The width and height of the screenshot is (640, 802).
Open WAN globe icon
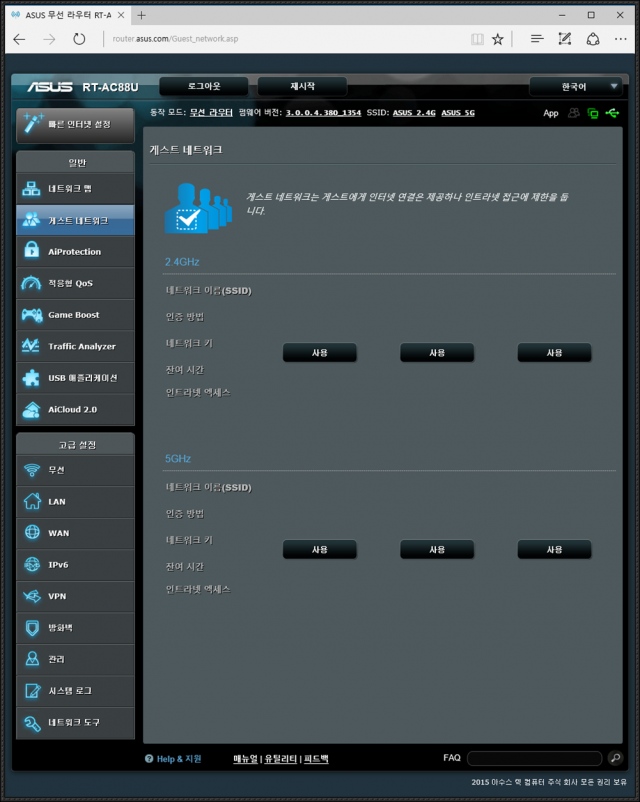point(32,532)
